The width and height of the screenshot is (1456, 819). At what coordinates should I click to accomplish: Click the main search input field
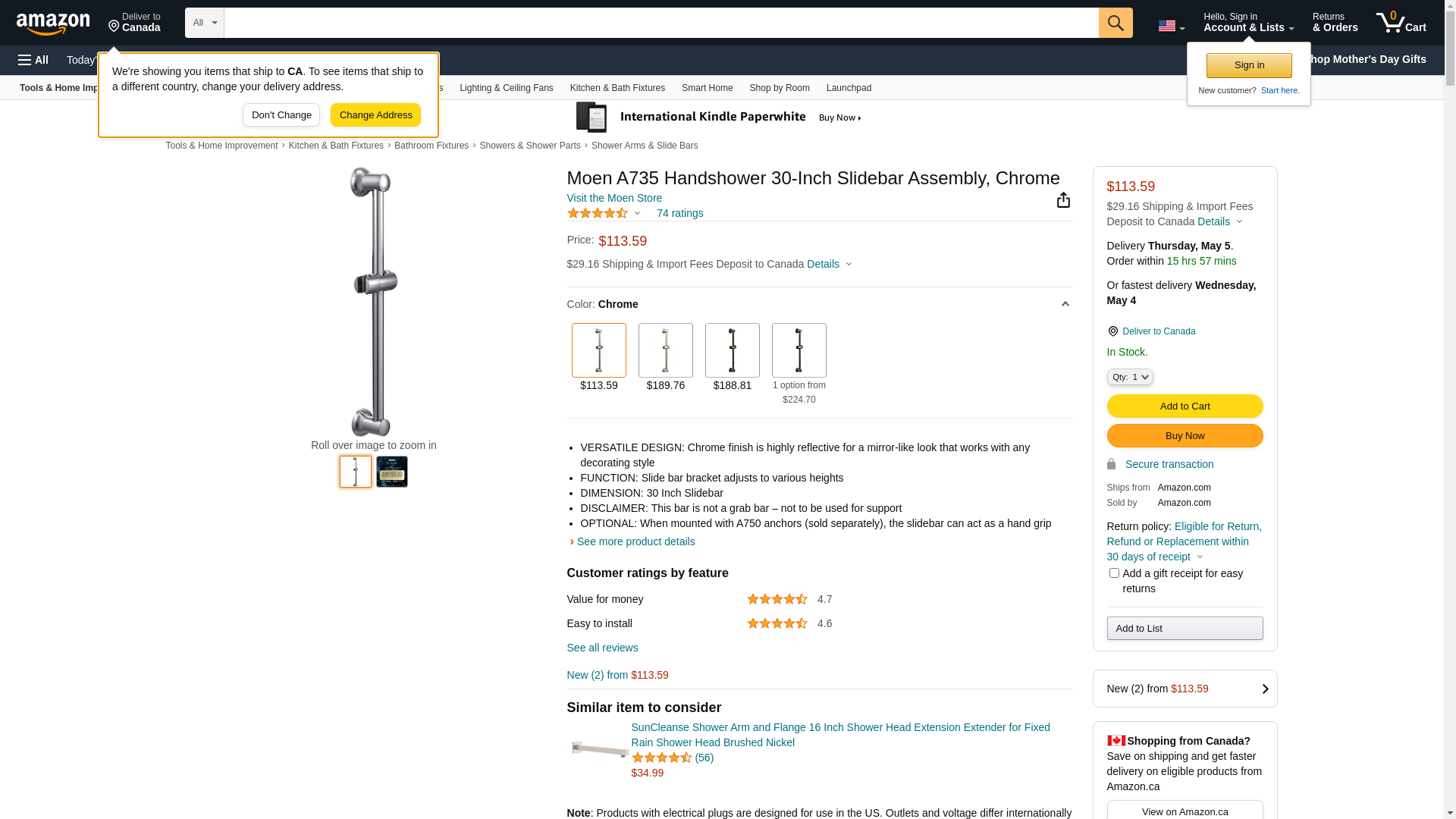point(661,23)
